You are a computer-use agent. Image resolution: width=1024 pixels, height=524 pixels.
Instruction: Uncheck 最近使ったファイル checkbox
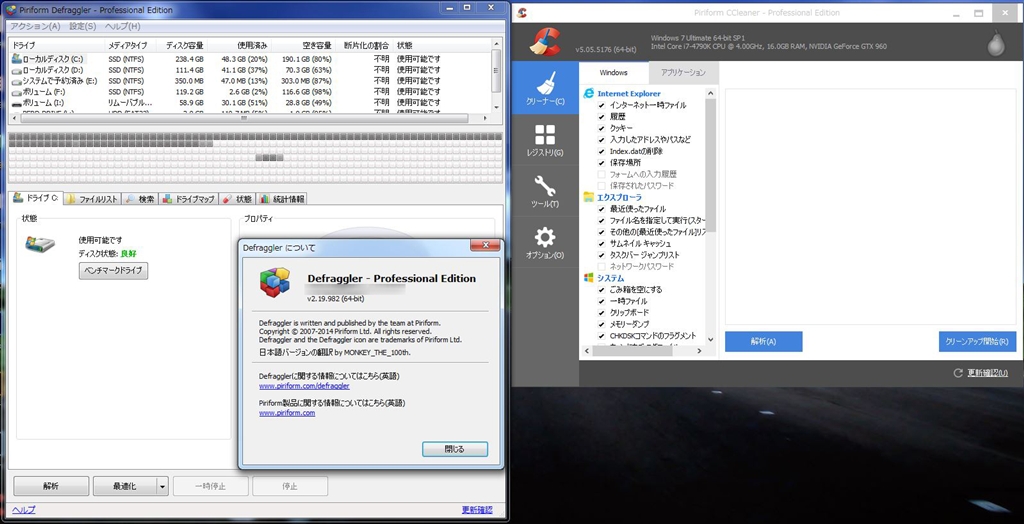click(x=601, y=209)
